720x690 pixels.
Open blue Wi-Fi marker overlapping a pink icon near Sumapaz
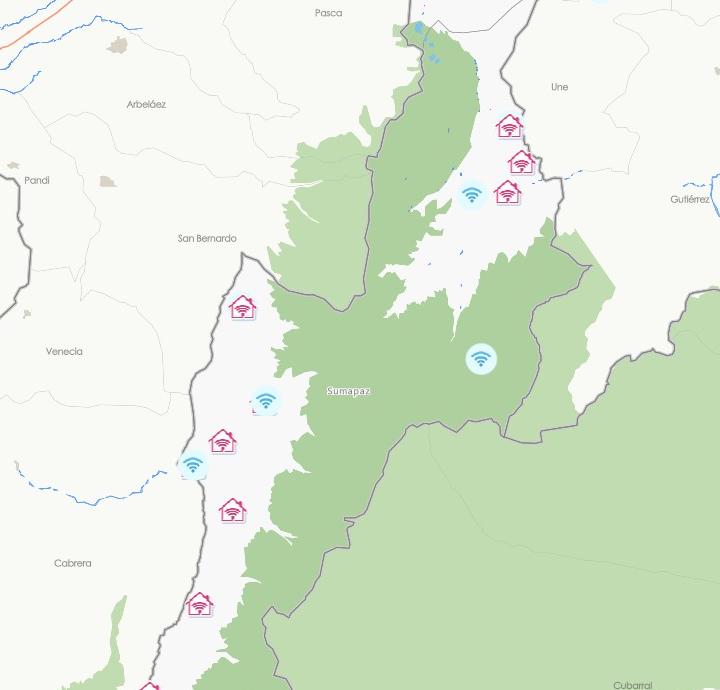click(265, 401)
